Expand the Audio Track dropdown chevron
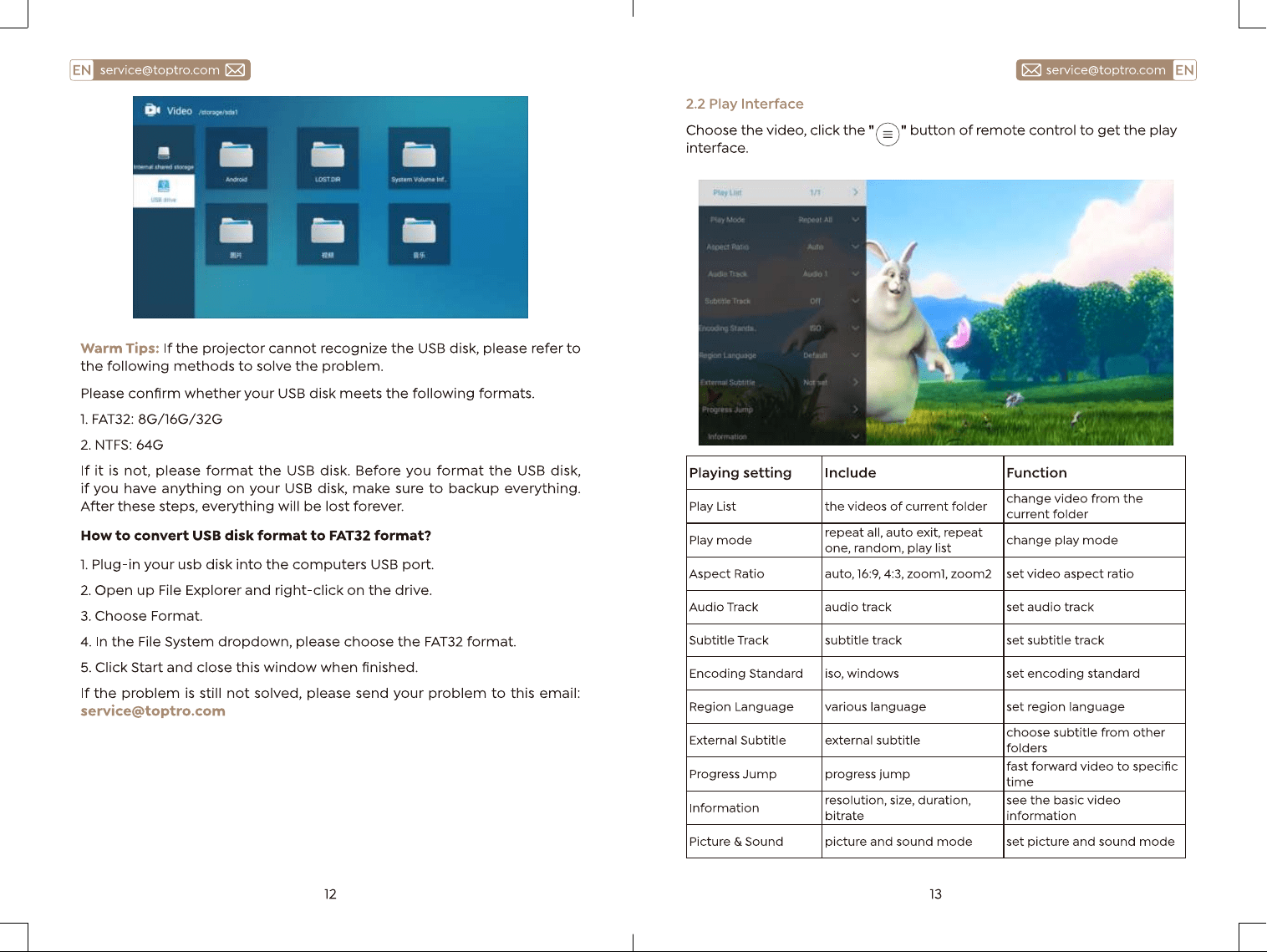 click(855, 273)
